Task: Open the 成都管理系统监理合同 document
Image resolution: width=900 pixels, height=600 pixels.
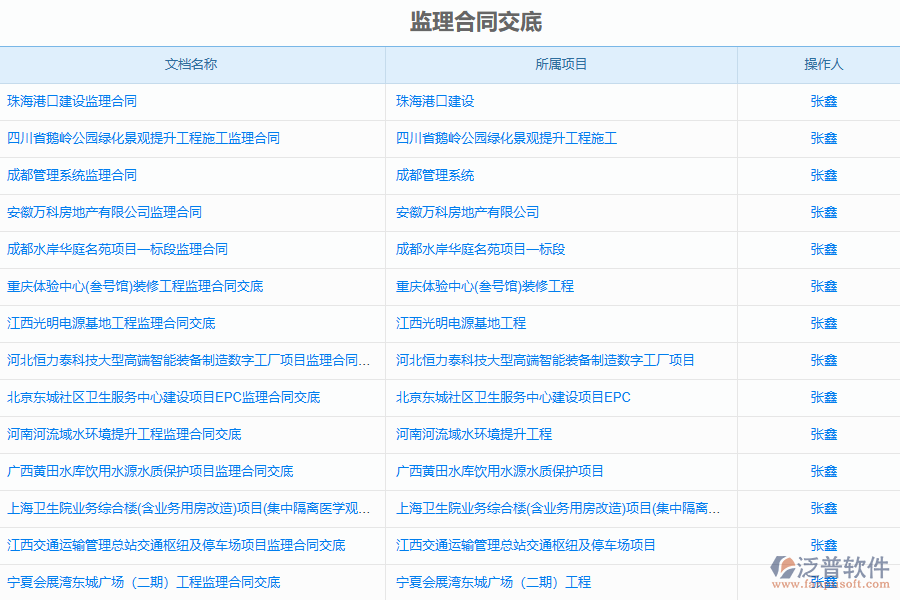Action: [72, 175]
